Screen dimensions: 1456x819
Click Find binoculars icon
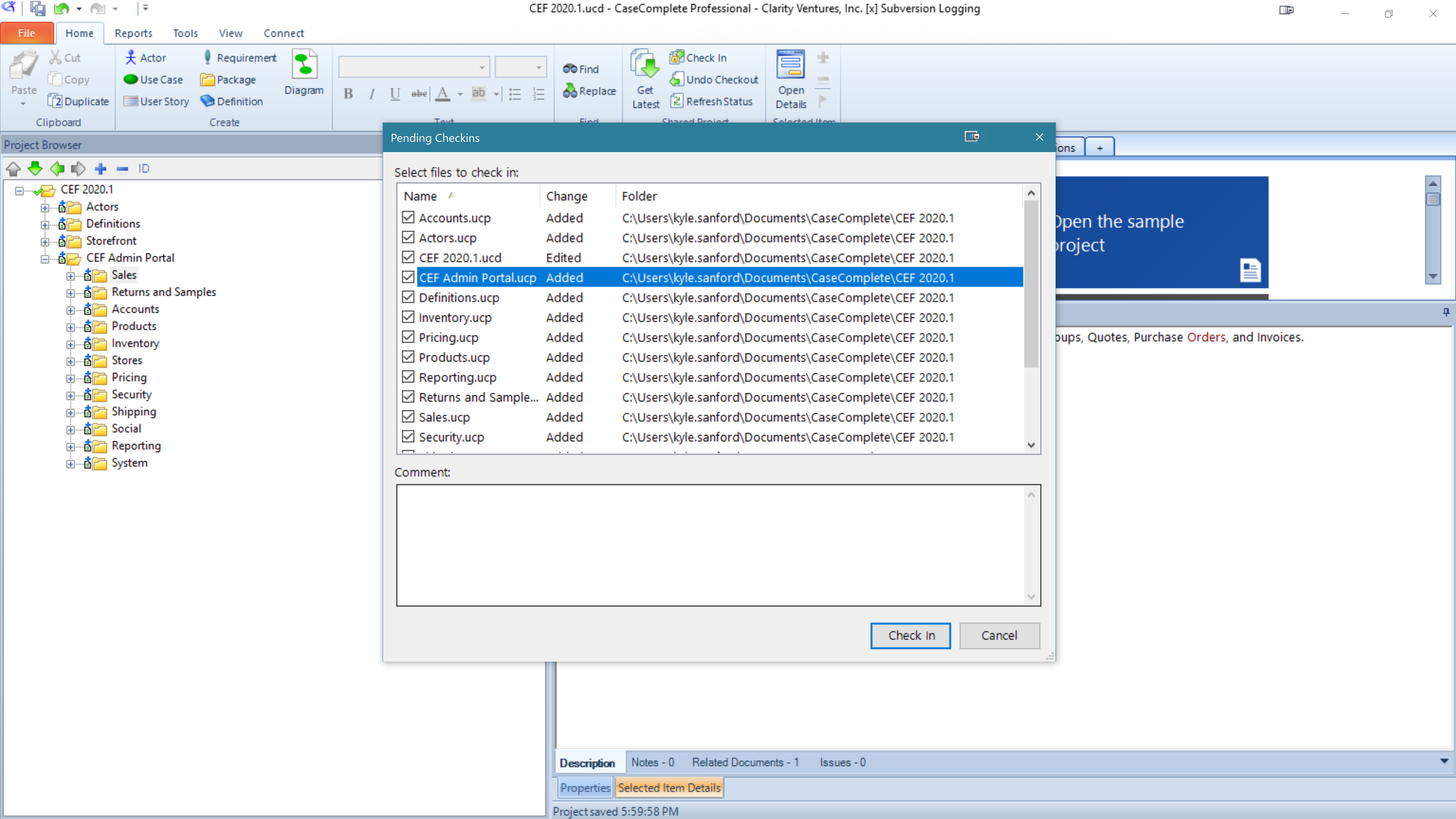(569, 69)
